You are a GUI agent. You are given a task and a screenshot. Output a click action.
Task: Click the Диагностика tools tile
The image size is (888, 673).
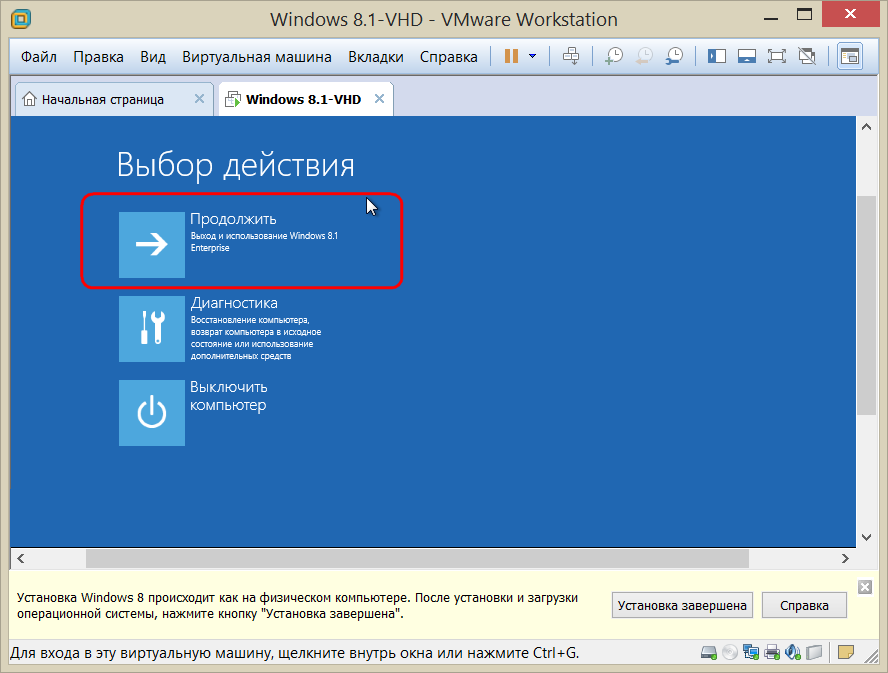152,329
